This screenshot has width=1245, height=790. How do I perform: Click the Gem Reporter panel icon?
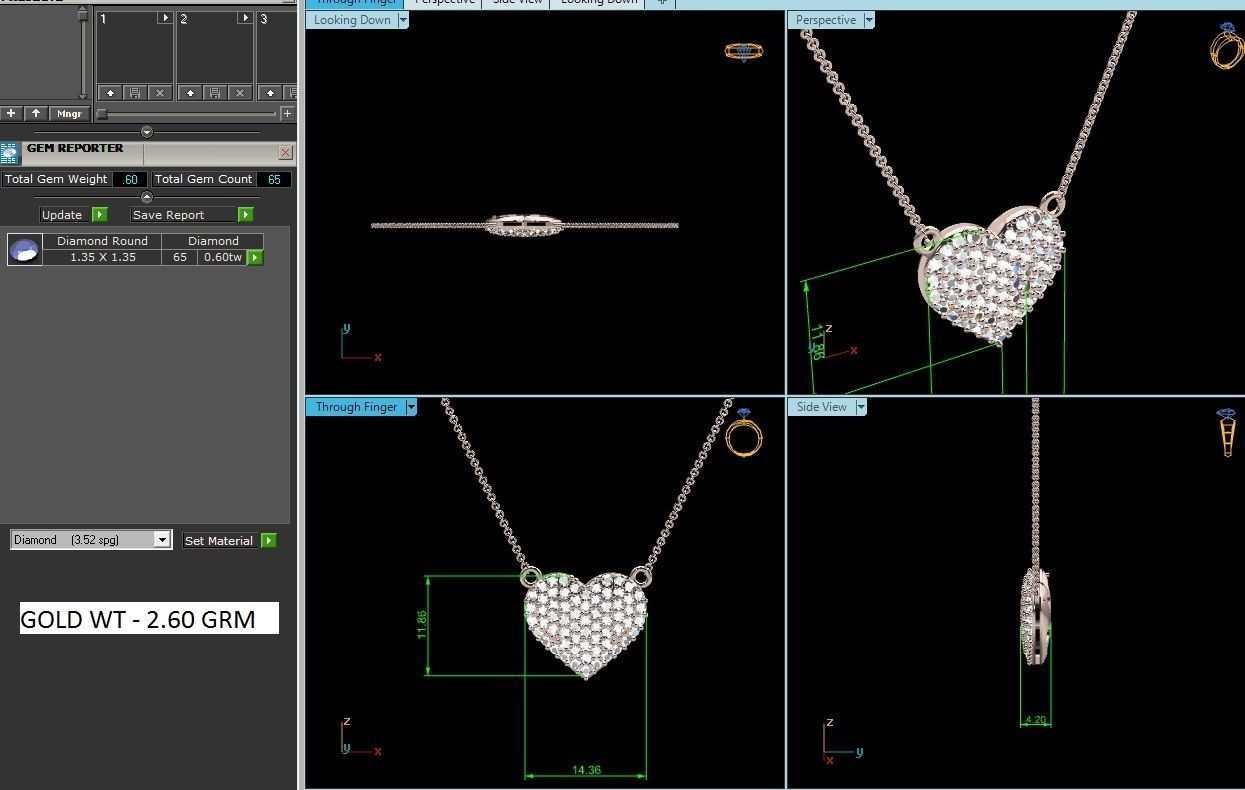click(x=10, y=153)
